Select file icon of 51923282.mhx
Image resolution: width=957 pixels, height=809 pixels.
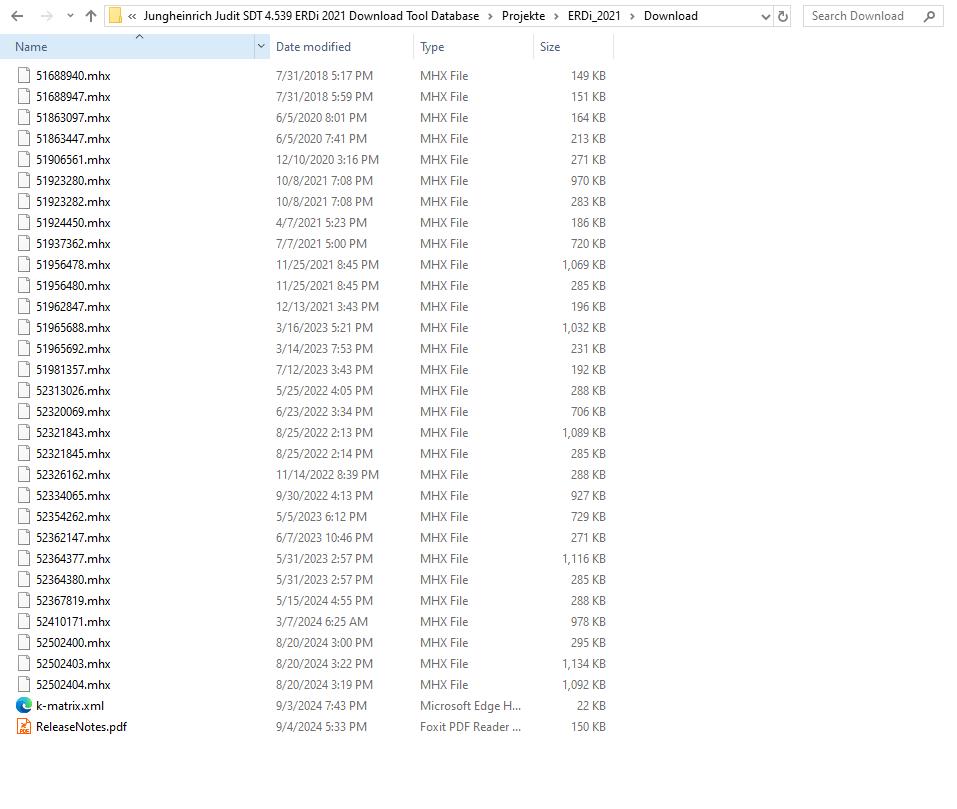click(x=24, y=201)
